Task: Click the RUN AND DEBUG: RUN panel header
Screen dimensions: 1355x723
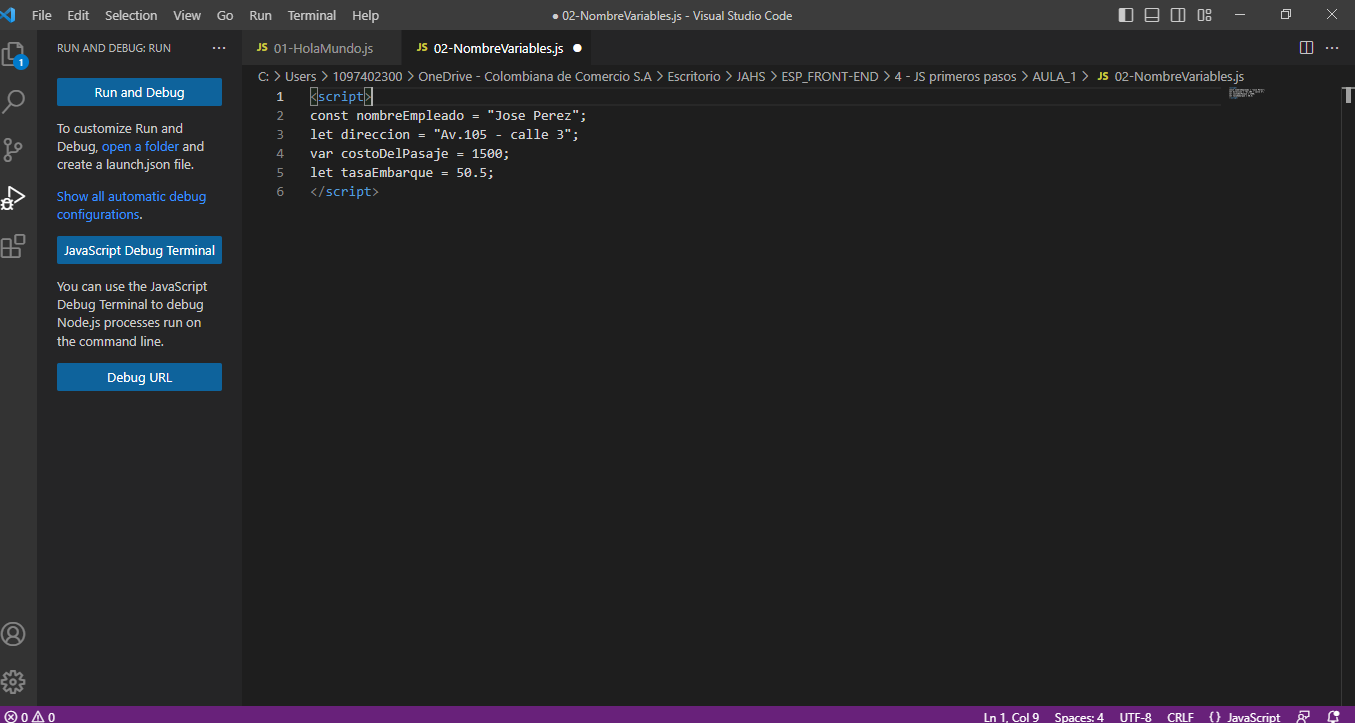Action: click(x=114, y=48)
